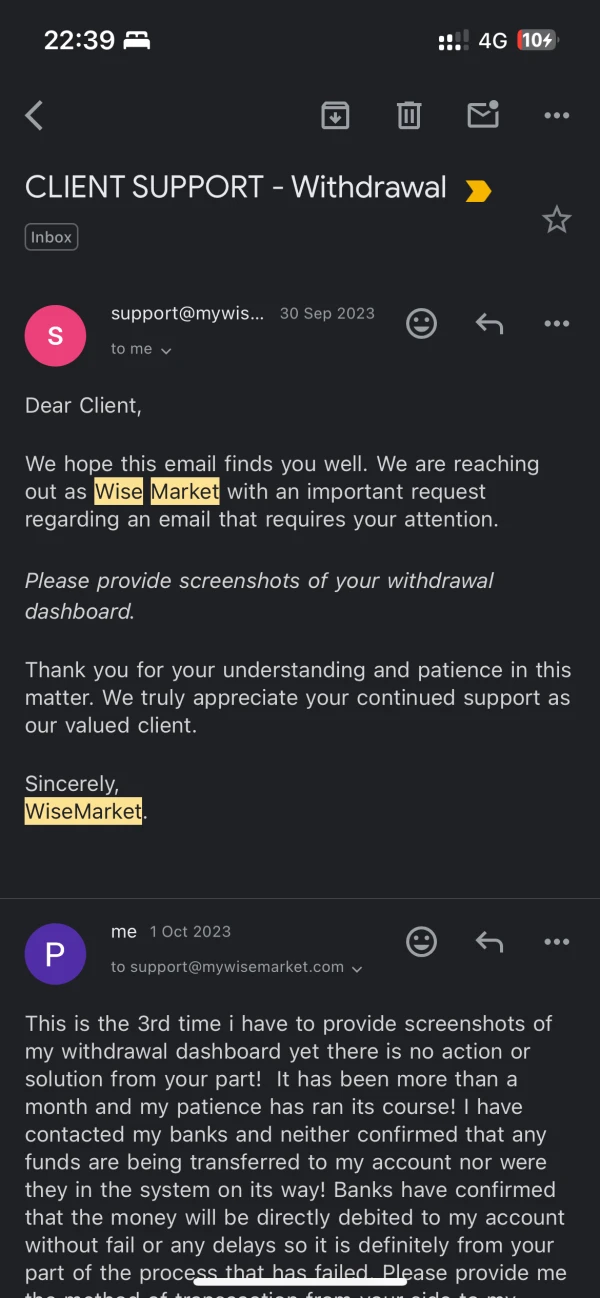Mark the email as unread
The width and height of the screenshot is (600, 1298).
coord(483,116)
